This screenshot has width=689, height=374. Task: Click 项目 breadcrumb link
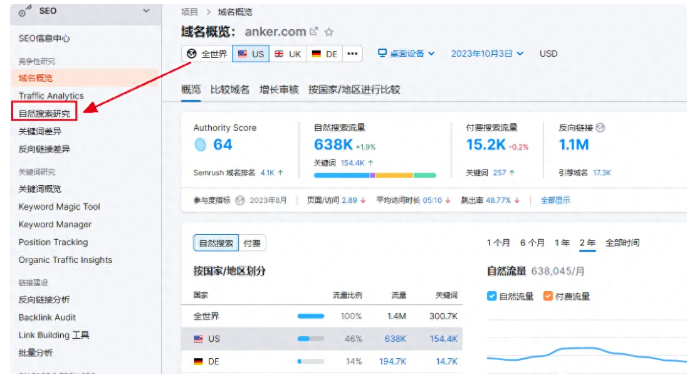pos(189,12)
